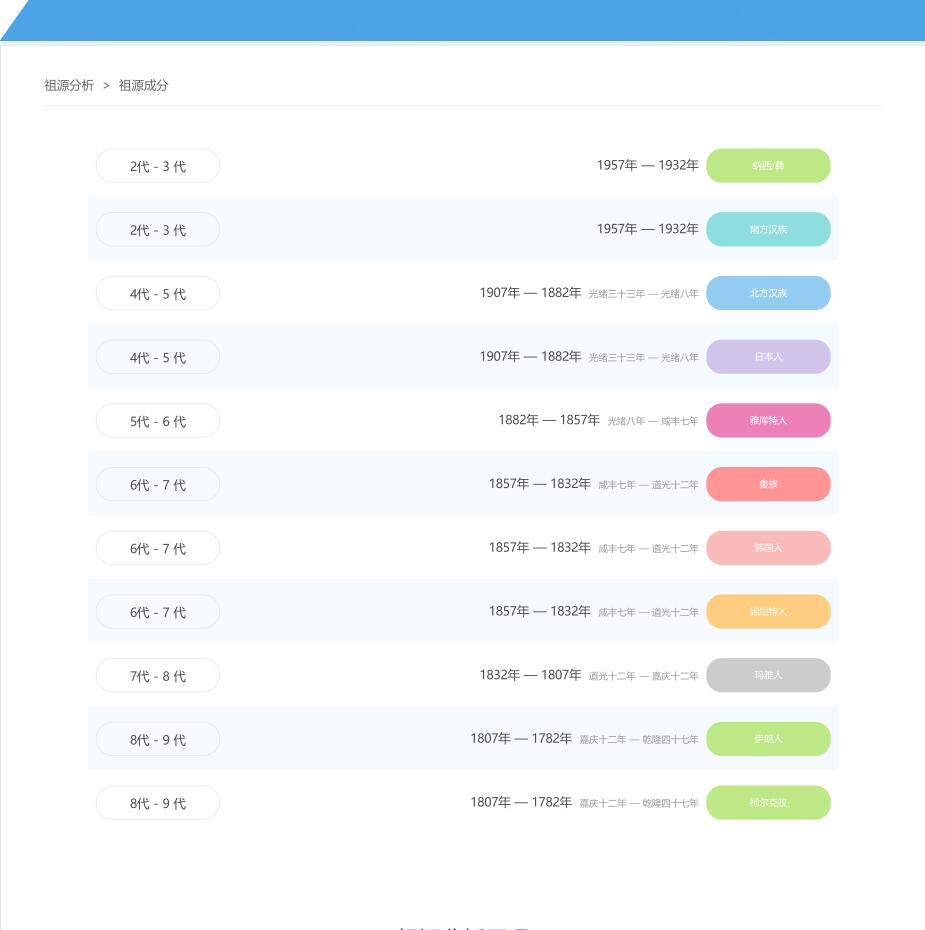925x930 pixels.
Task: Click the 1882年 — 1857年 date range text
Action: (x=549, y=420)
